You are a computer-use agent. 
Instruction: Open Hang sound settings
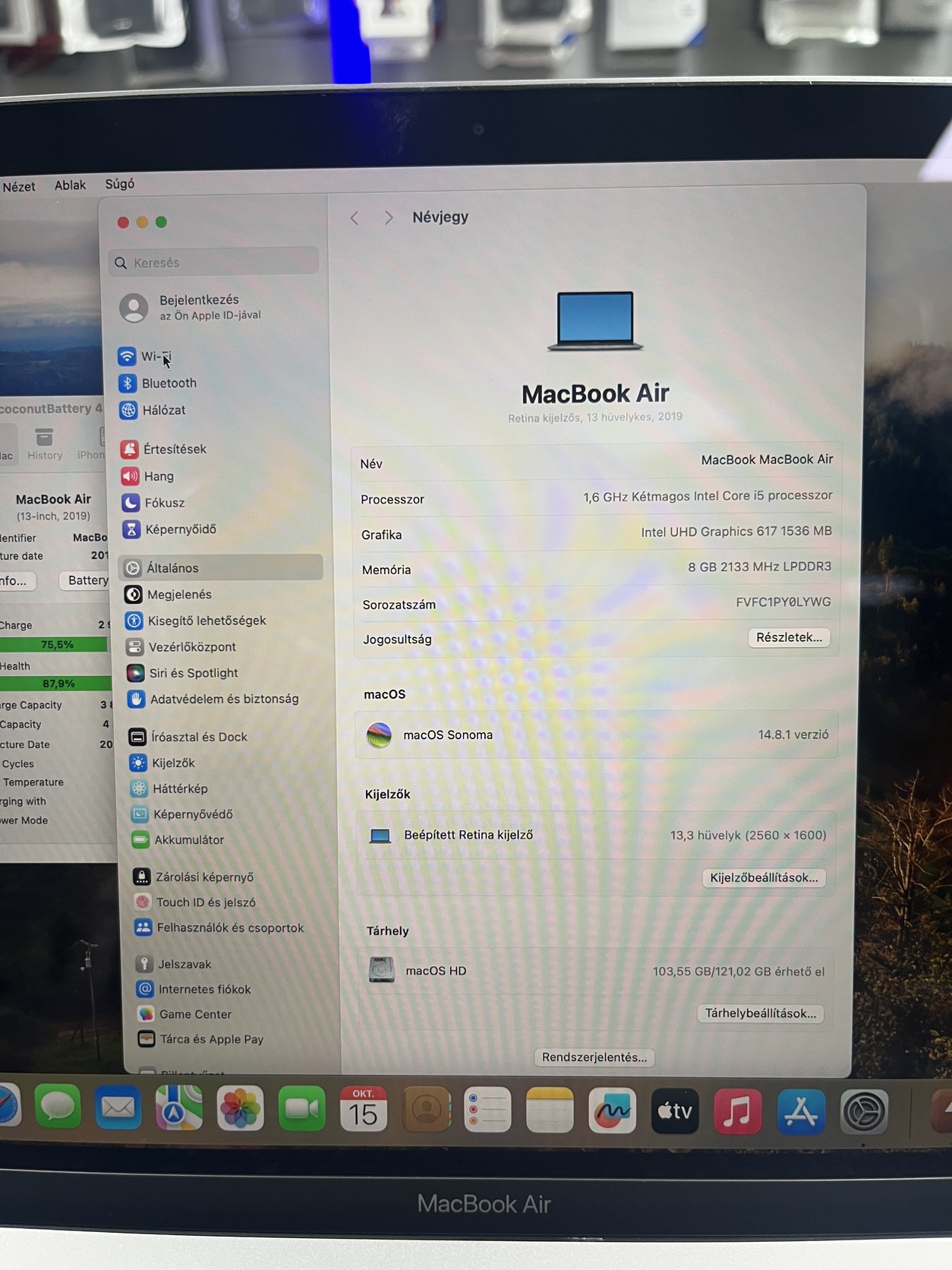coord(147,476)
